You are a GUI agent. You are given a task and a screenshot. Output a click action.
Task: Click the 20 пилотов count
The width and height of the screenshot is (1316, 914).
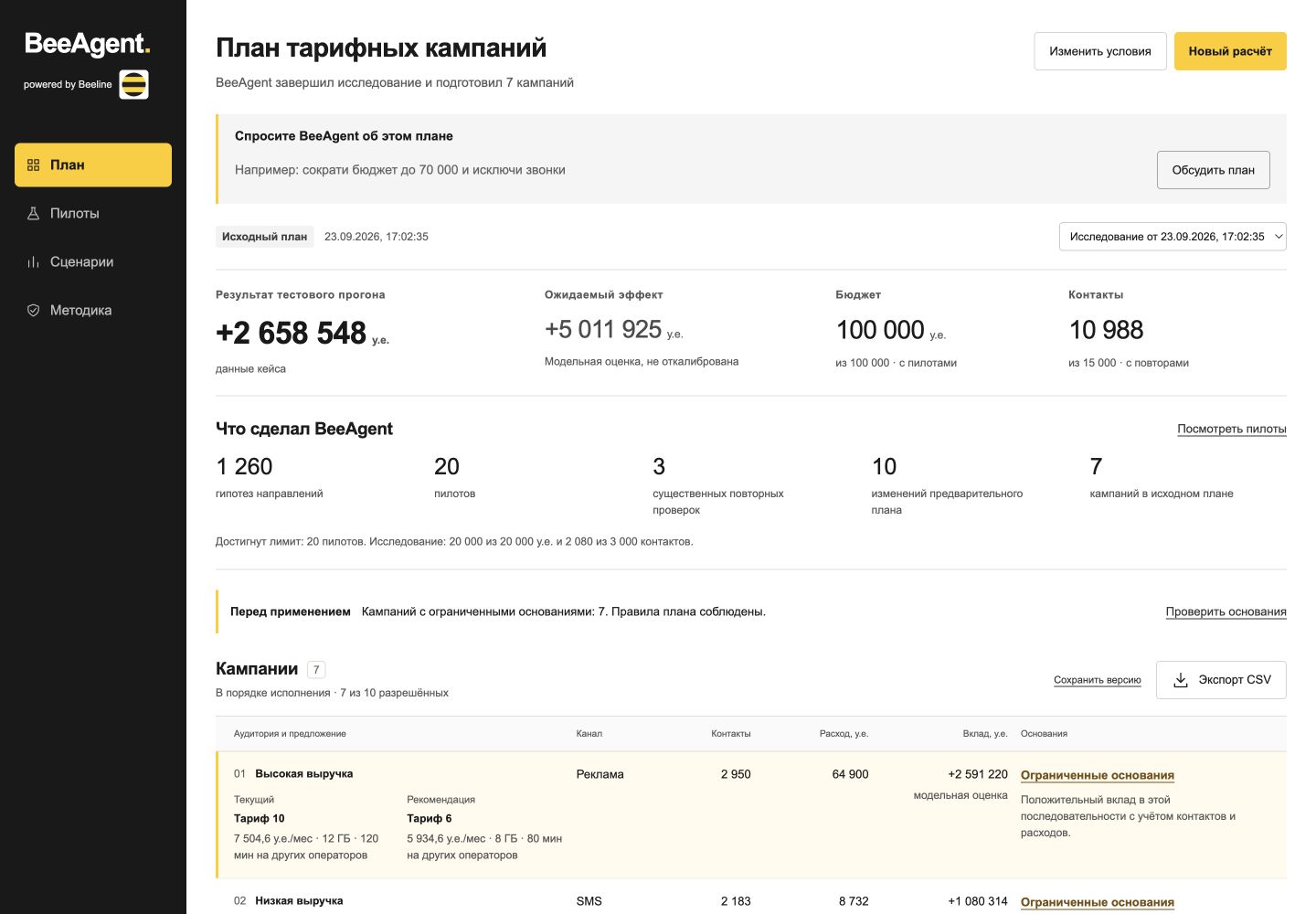coord(447,467)
